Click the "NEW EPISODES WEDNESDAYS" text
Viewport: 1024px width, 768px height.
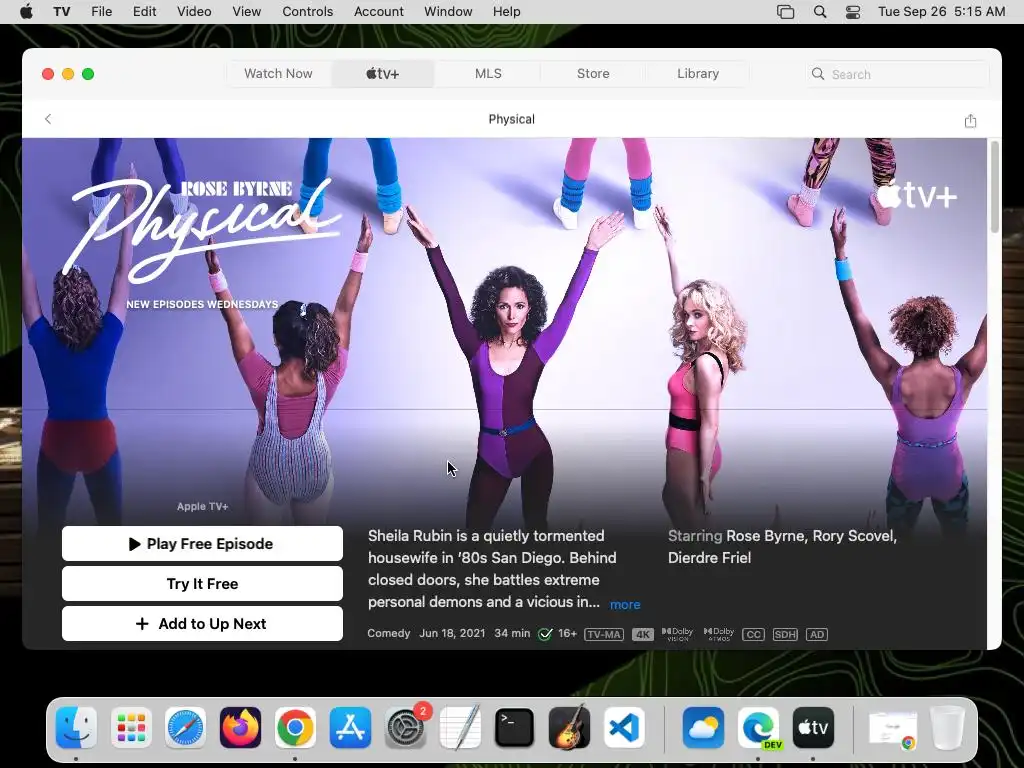click(x=202, y=304)
